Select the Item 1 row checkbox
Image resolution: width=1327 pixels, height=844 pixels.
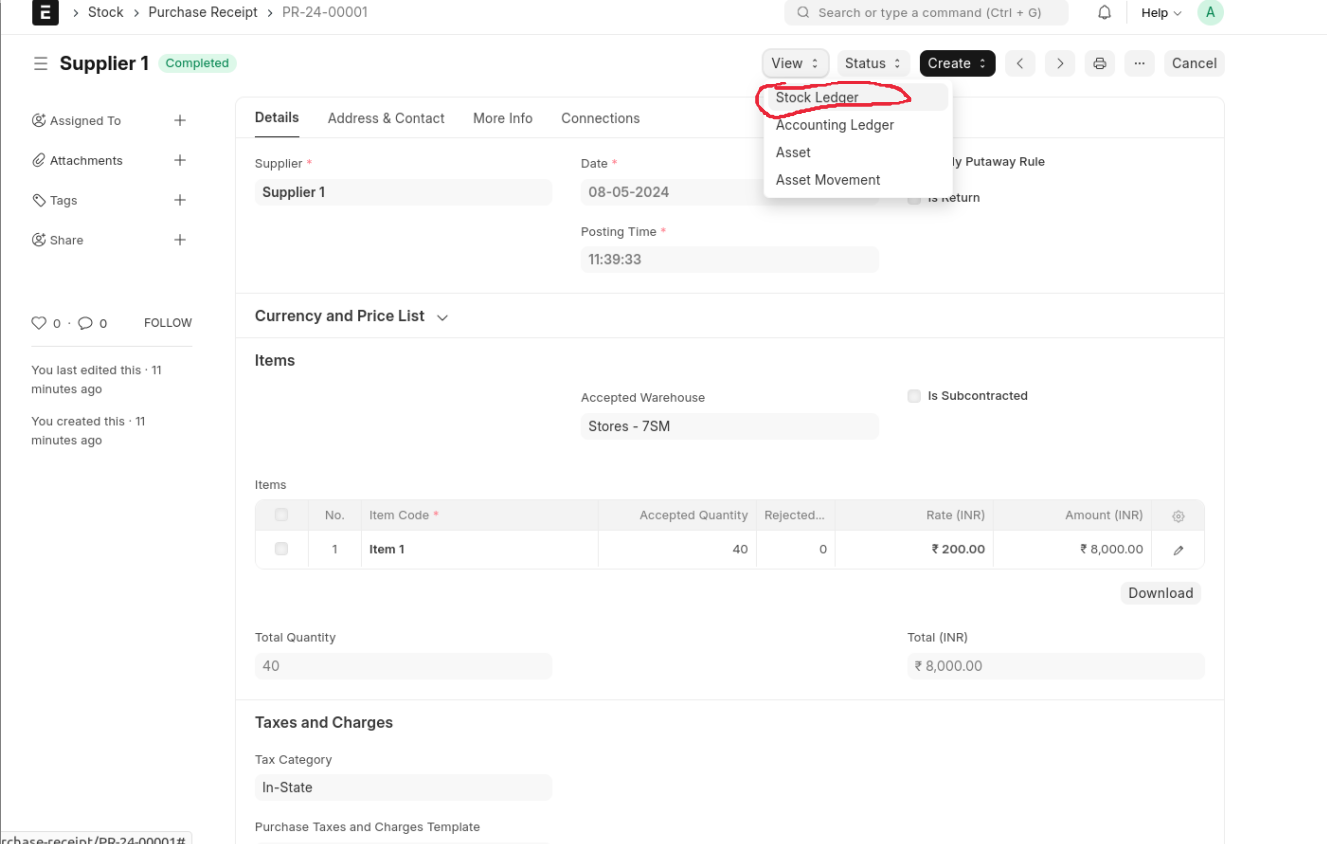[281, 549]
